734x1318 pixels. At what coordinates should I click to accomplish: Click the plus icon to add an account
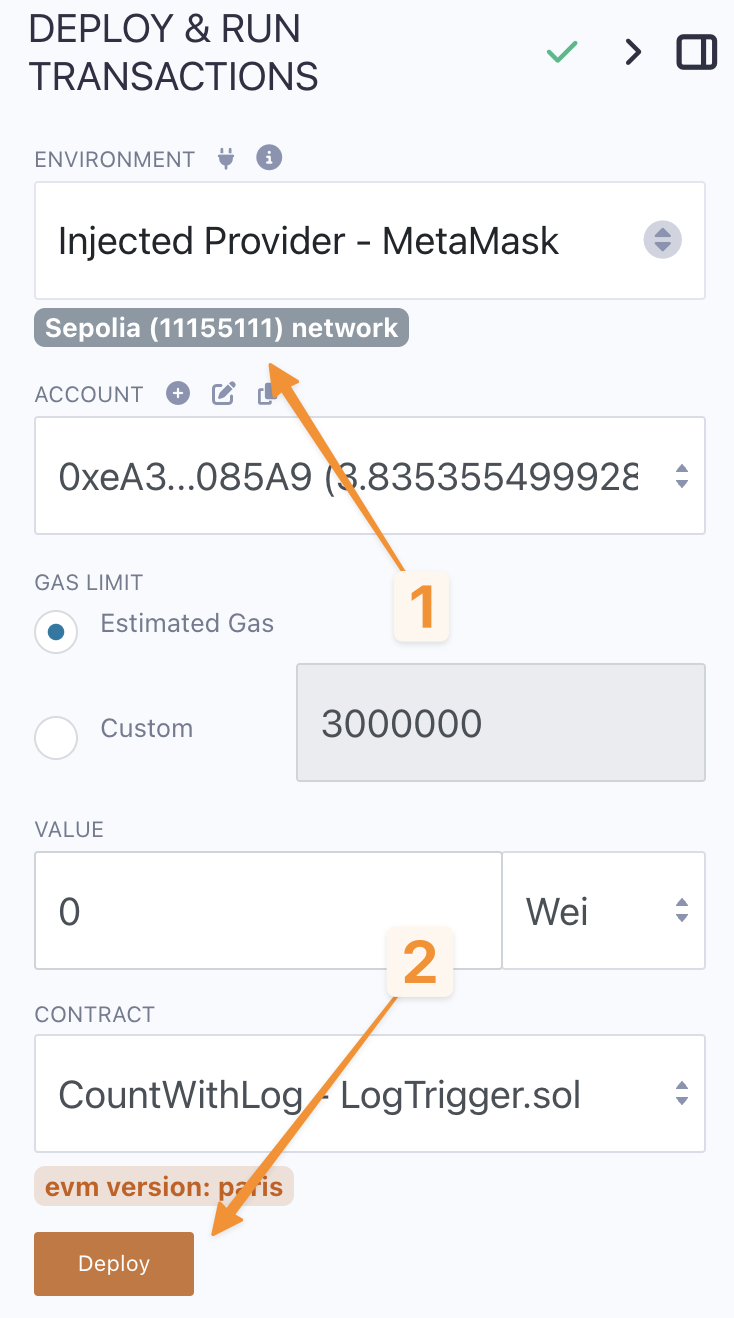click(x=178, y=393)
